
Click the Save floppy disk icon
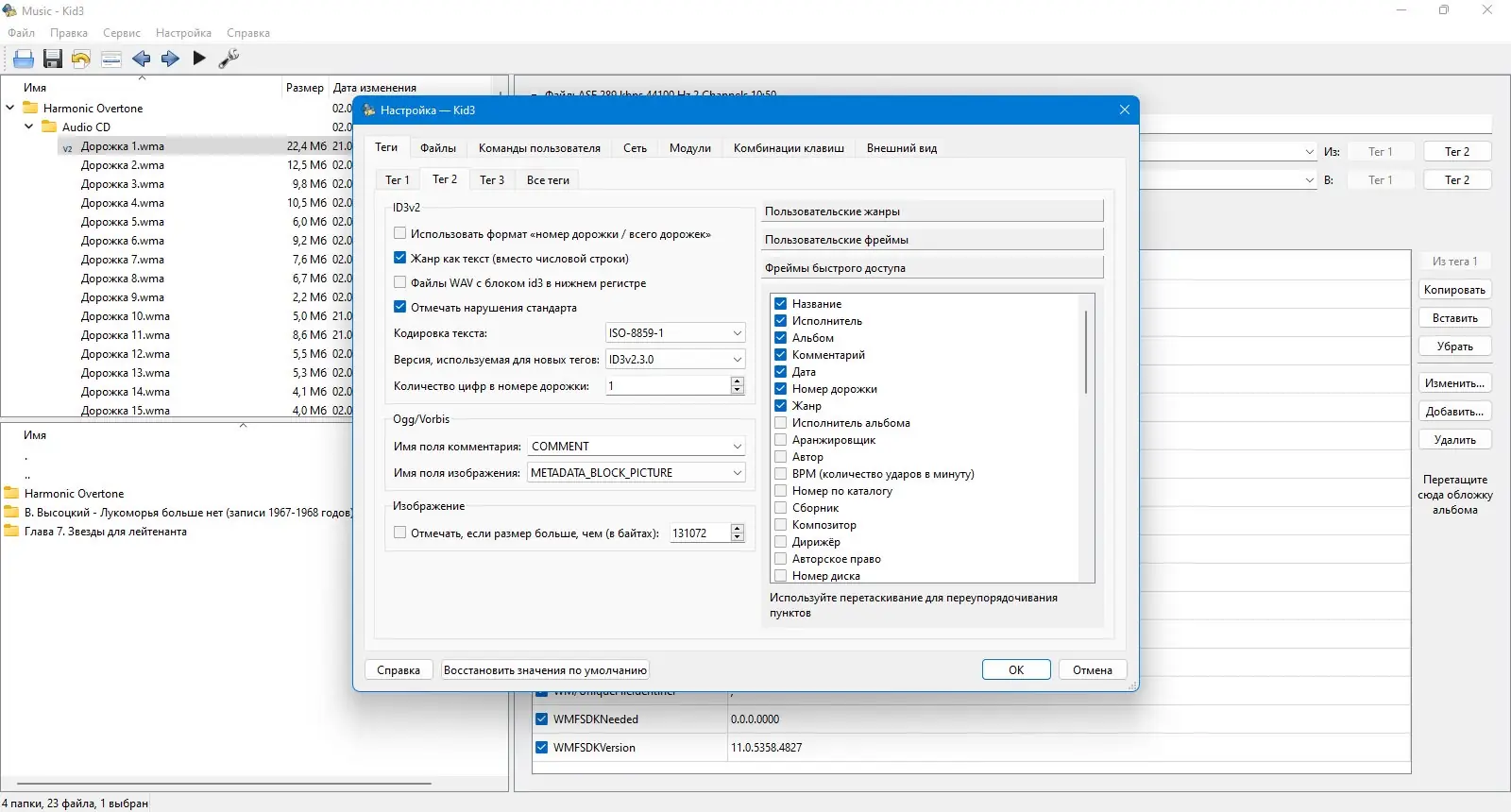point(53,59)
